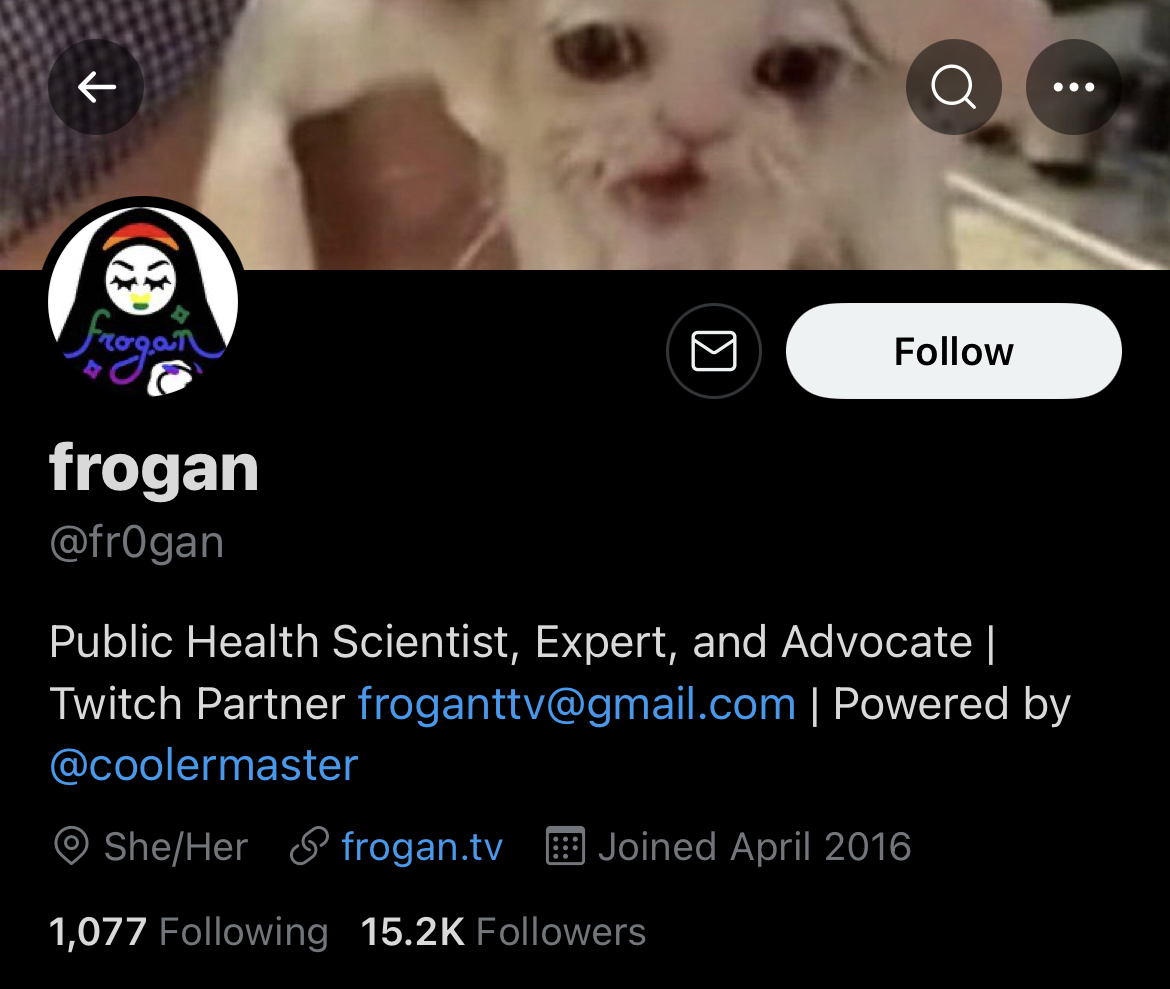Screen dimensions: 1170x989
Task: Open the froganttv@gmail.com email link
Action: tap(577, 704)
